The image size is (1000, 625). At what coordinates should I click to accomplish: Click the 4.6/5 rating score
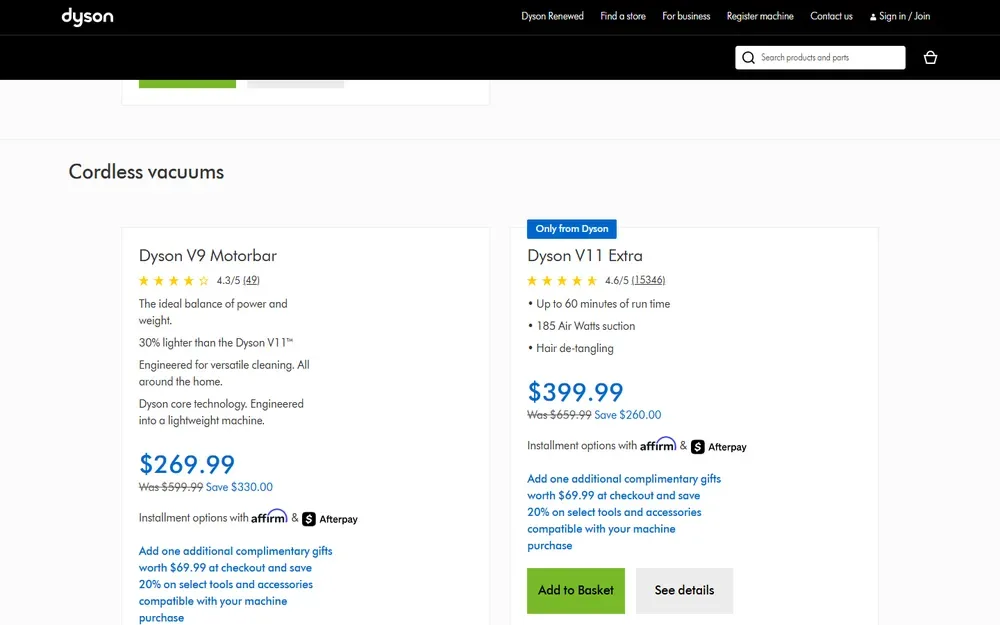coord(617,281)
